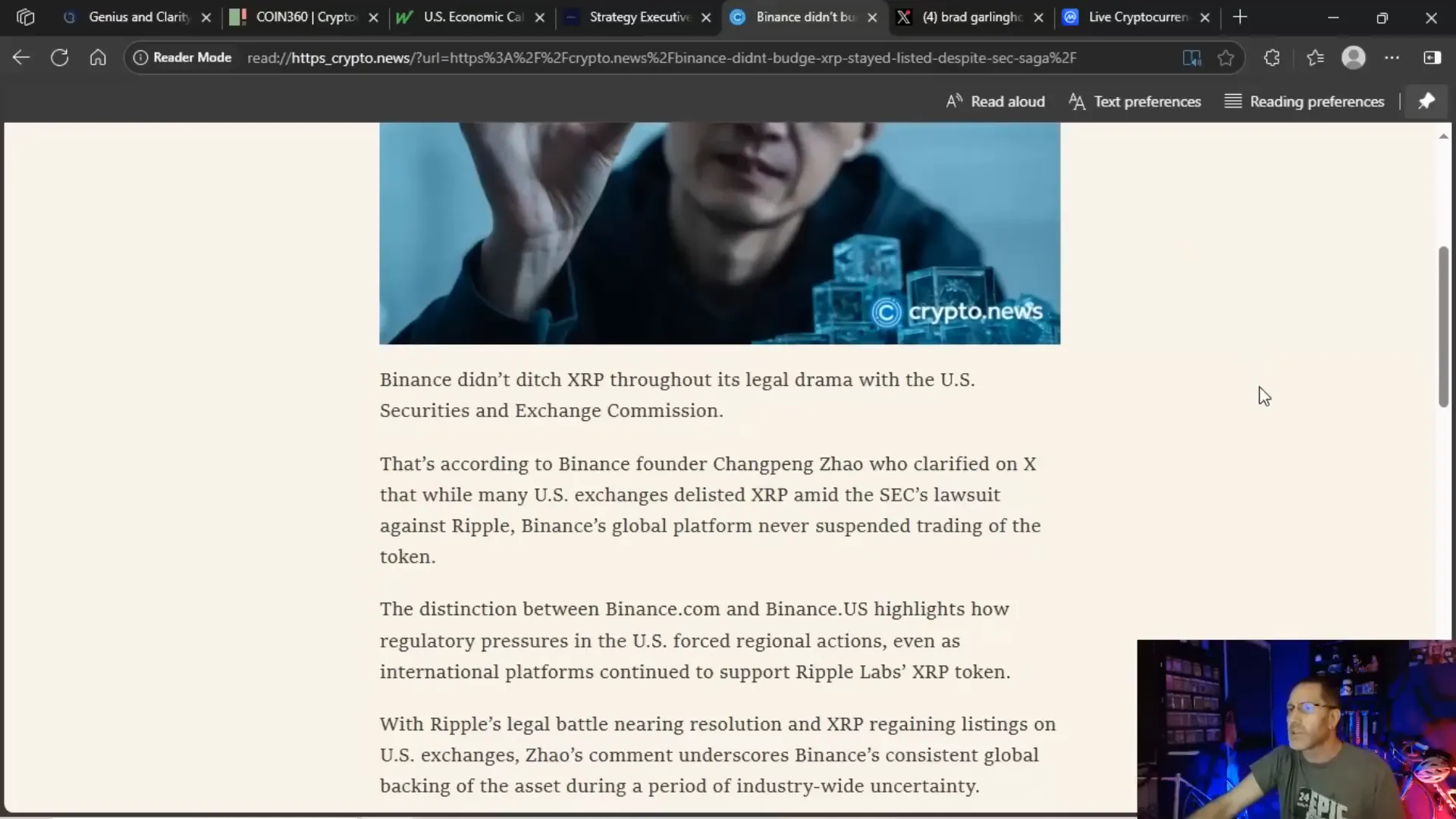Open Reading preferences

pos(1304,102)
